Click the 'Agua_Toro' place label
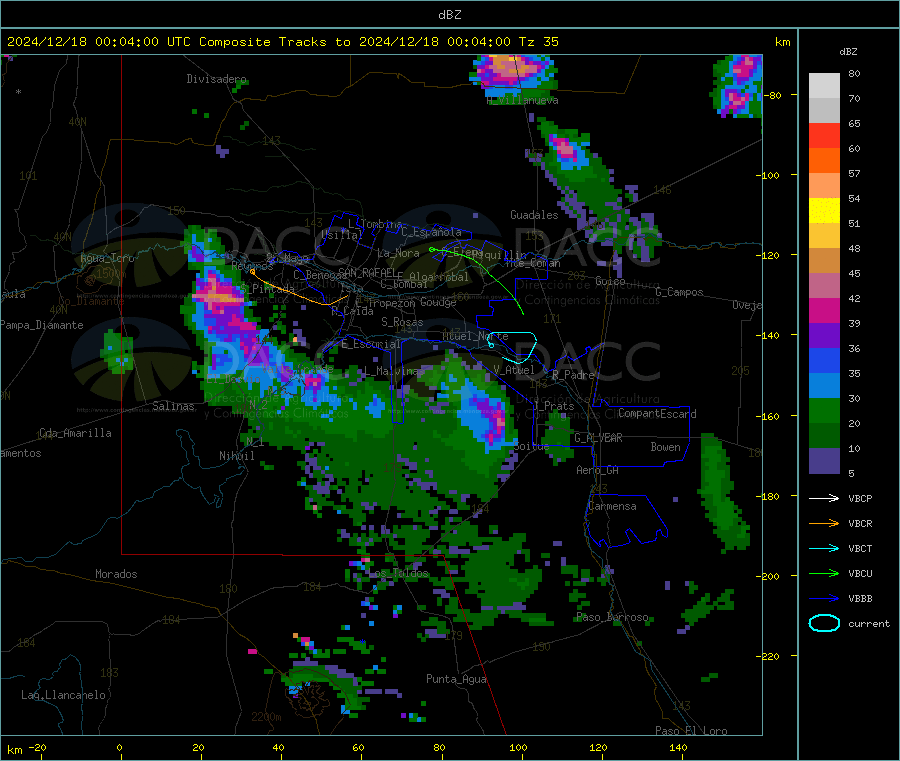The image size is (900, 761). pyautogui.click(x=107, y=259)
